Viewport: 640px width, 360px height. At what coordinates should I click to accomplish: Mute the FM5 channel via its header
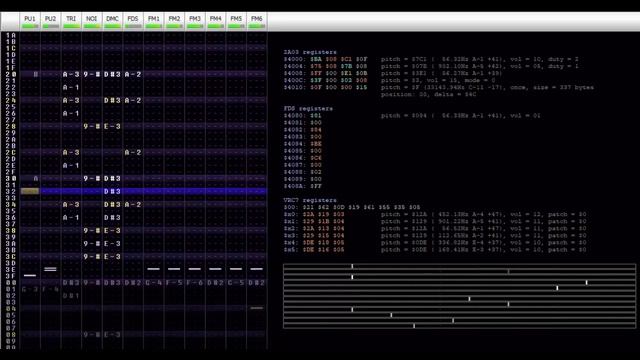(x=236, y=22)
